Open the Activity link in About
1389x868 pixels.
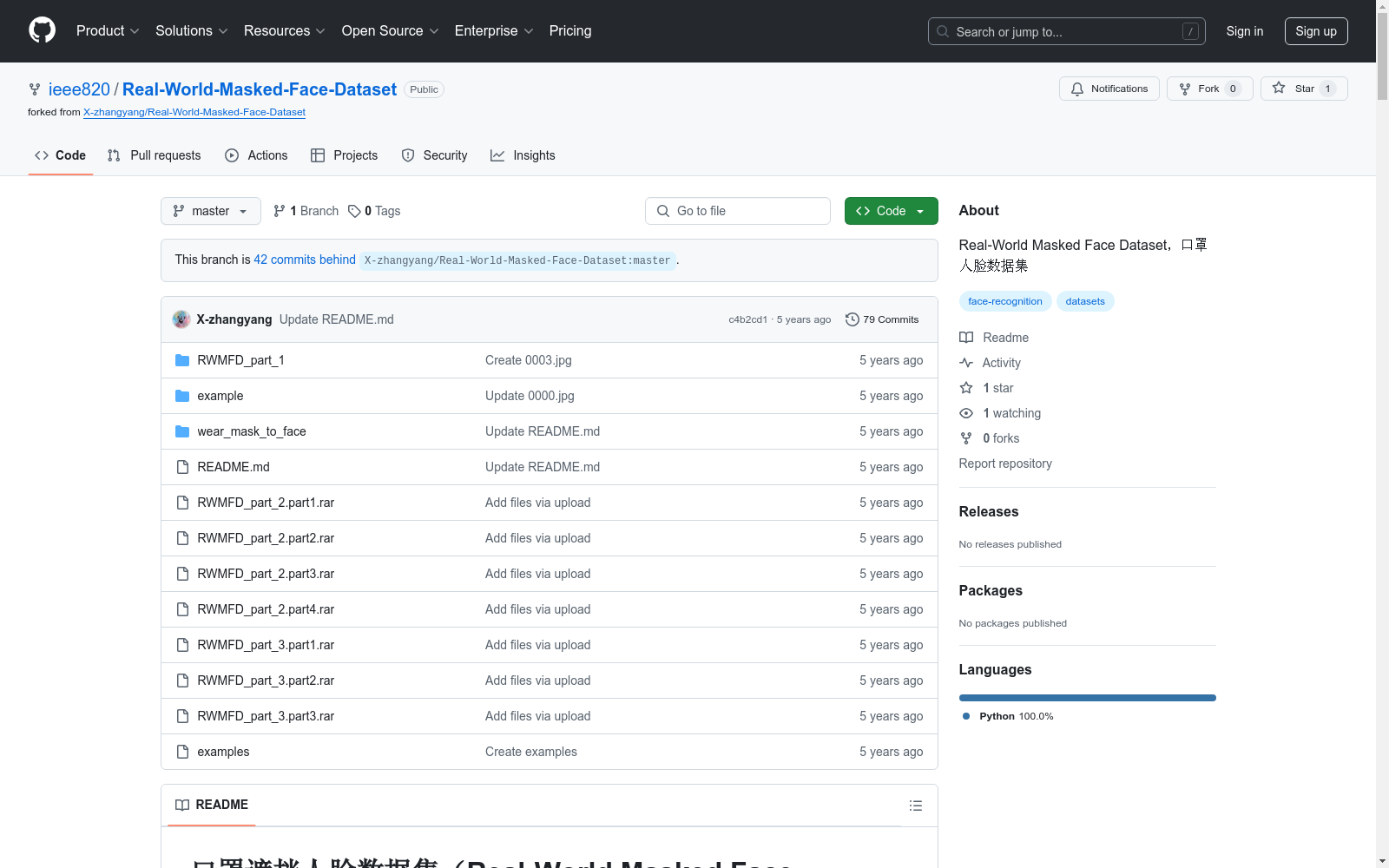point(991,363)
